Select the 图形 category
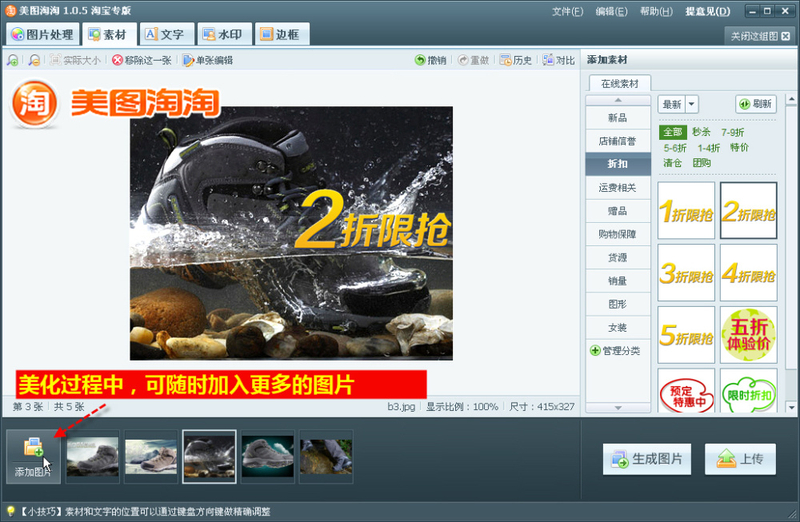 point(617,304)
